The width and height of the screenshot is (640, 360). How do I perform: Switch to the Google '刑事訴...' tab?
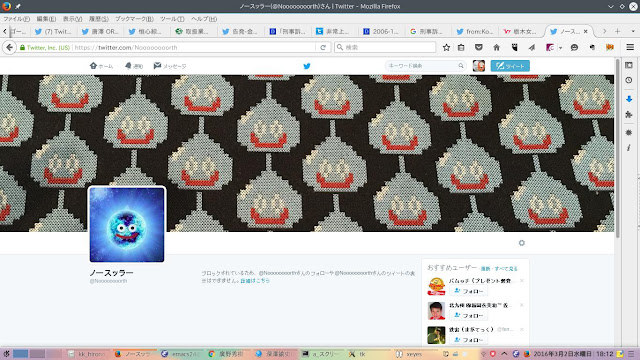428,31
